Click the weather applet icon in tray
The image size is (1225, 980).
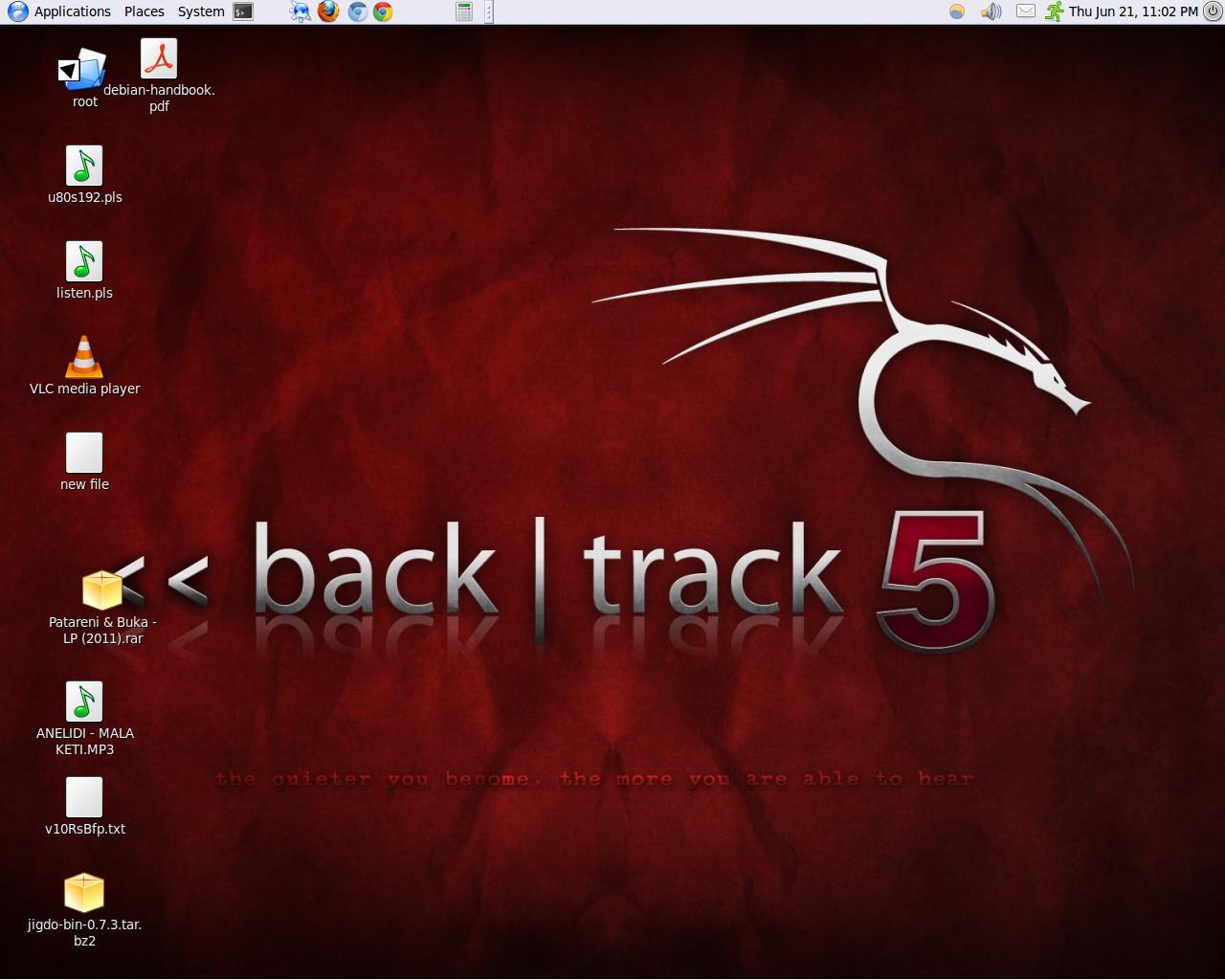tap(956, 11)
